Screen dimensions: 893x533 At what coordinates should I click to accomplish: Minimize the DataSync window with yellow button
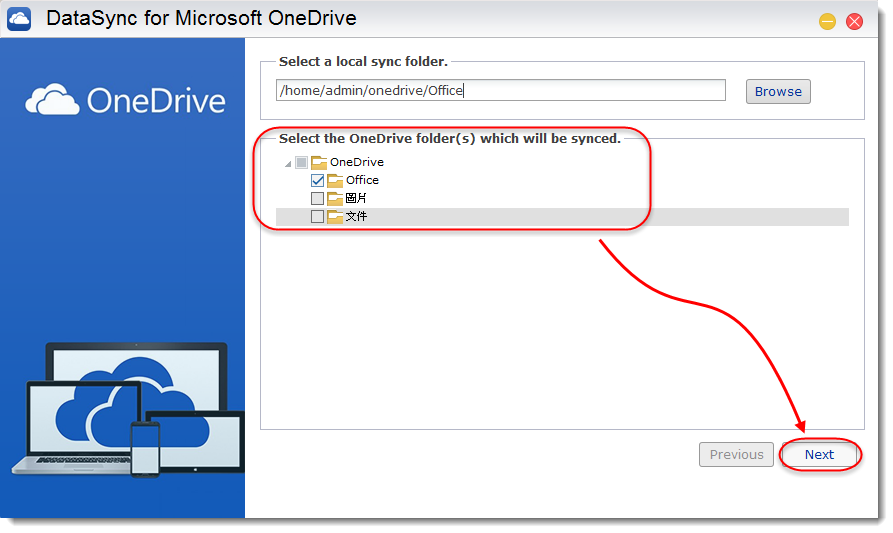coord(827,22)
